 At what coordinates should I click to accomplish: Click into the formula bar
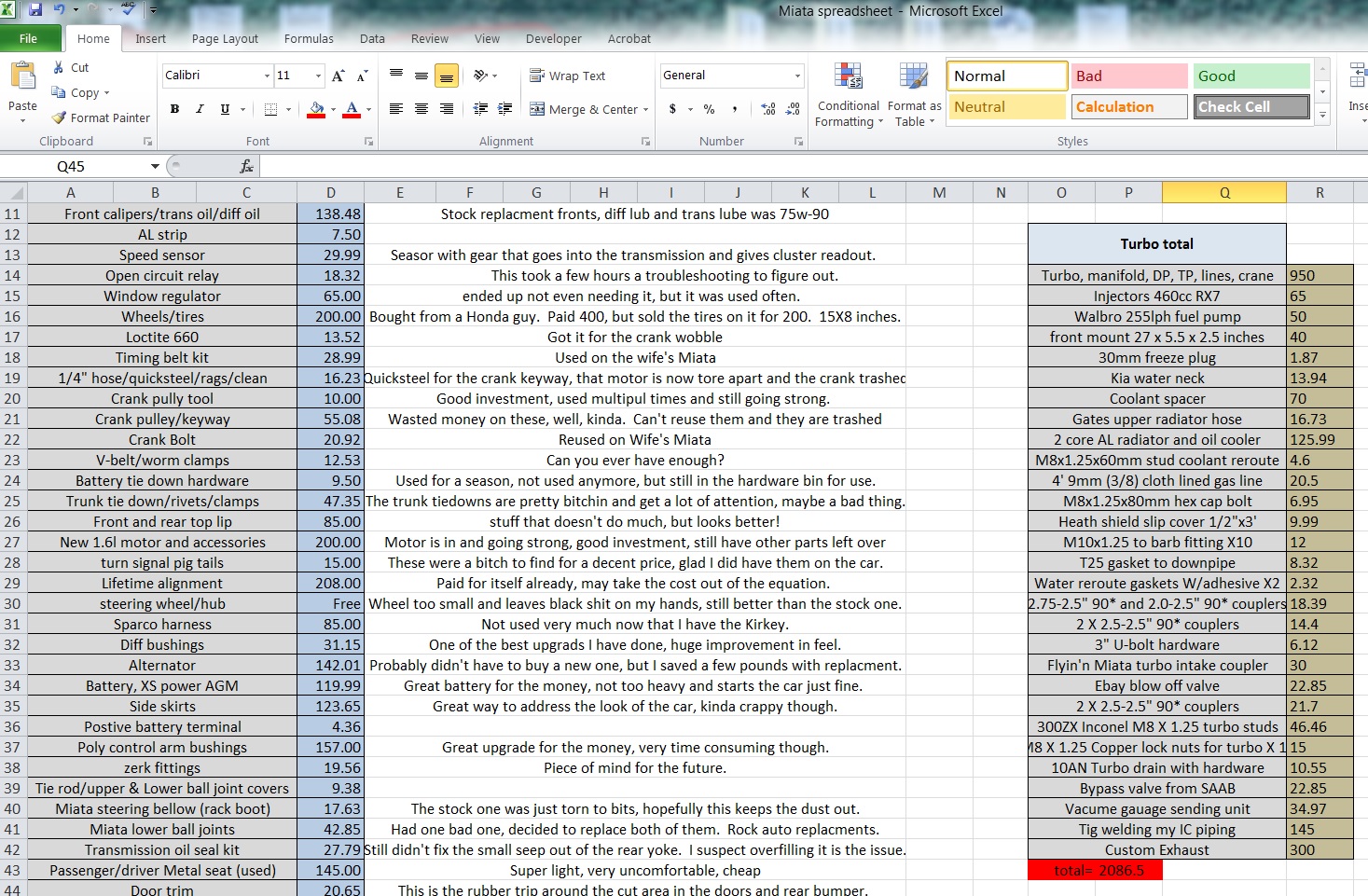[813, 166]
